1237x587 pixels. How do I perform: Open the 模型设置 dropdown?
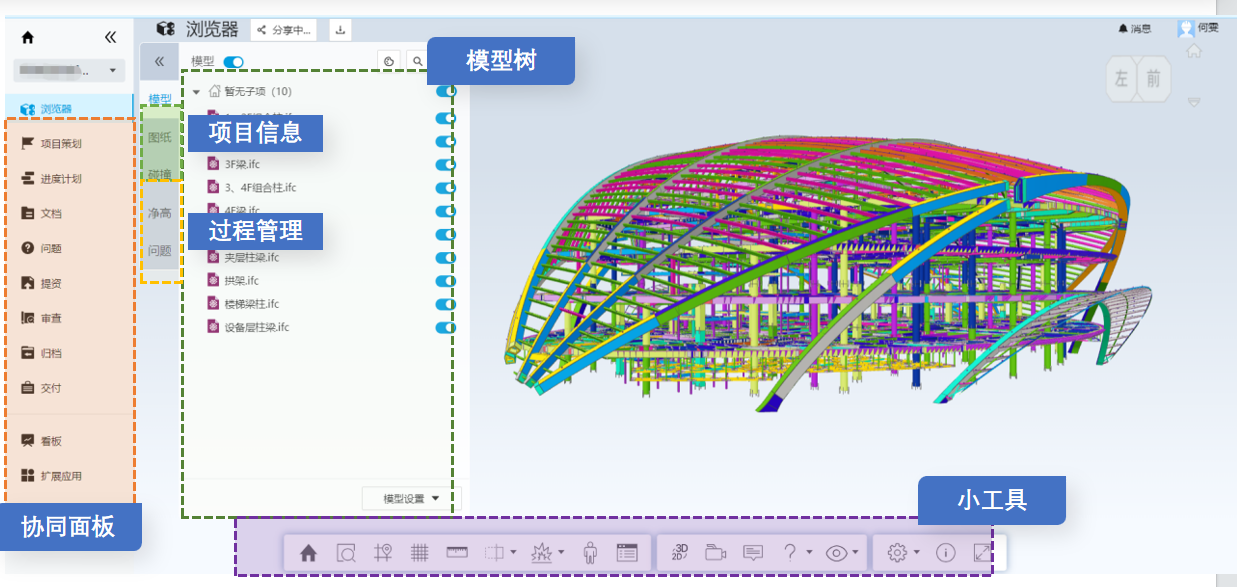[412, 498]
